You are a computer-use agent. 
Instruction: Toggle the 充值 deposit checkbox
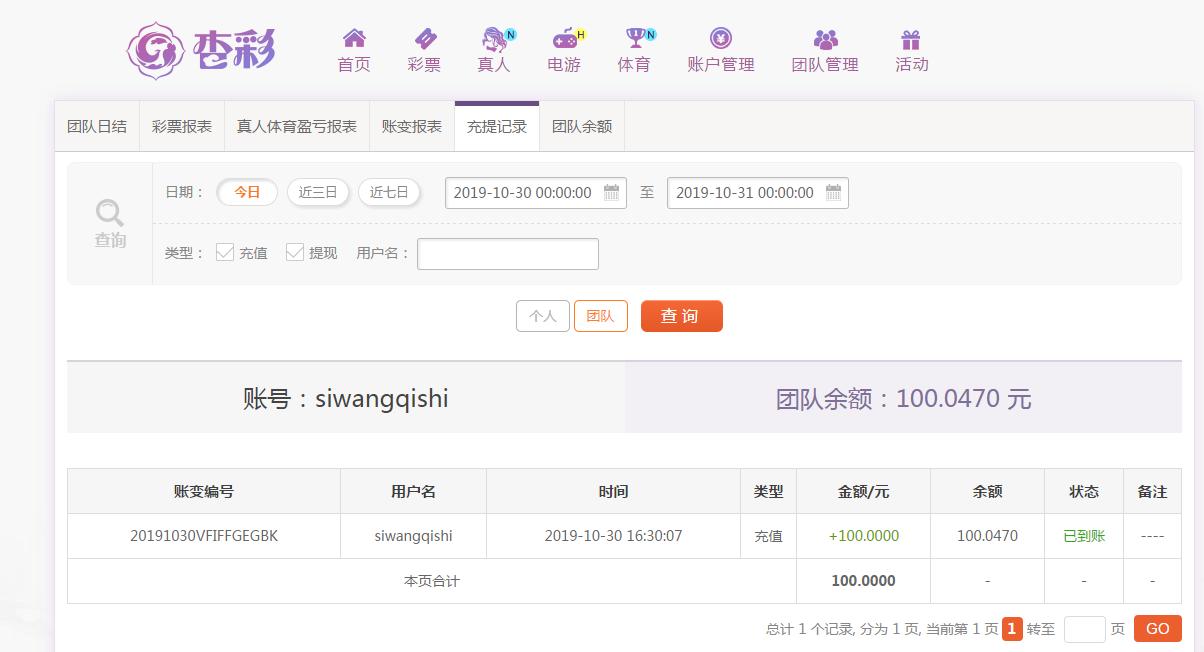coord(225,252)
